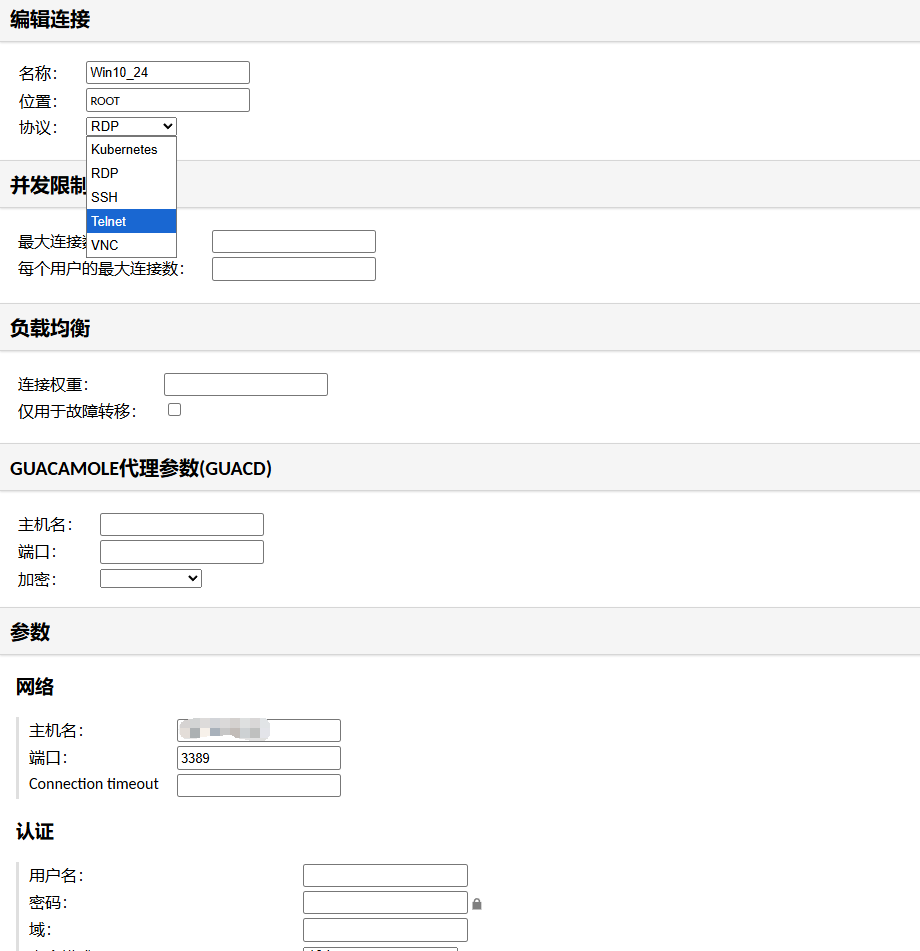Click the empty GUACD proxy 端口 field
The width and height of the screenshot is (920, 951).
(182, 551)
